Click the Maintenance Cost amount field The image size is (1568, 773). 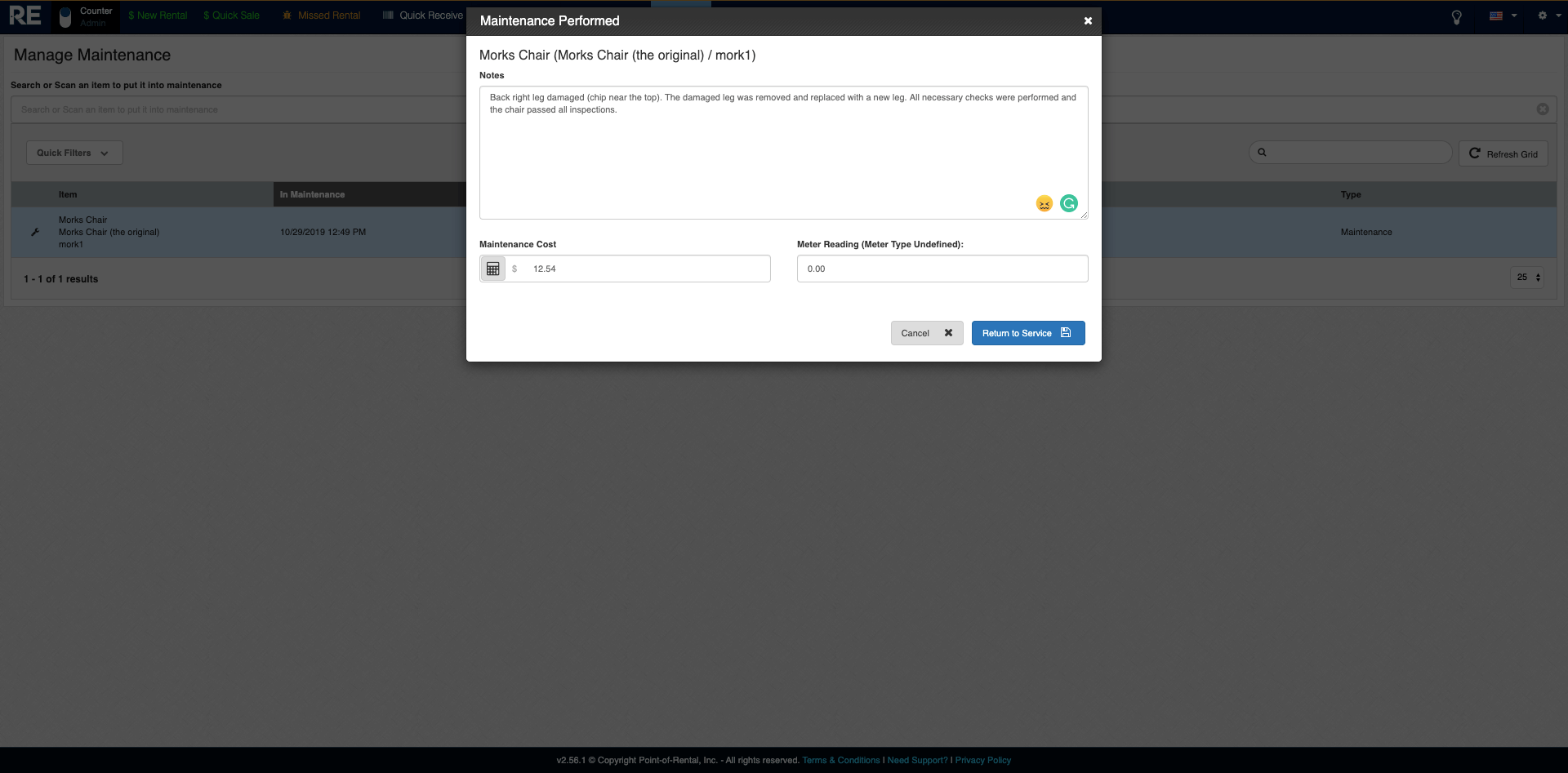pyautogui.click(x=648, y=269)
